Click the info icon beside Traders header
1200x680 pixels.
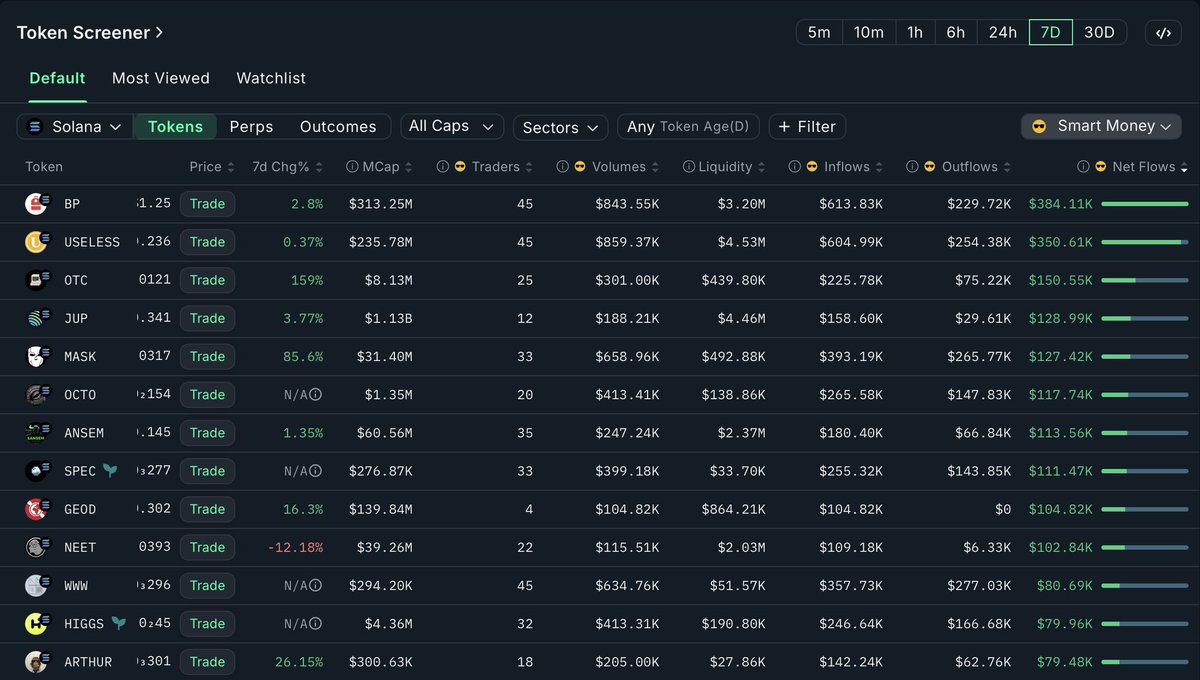pos(443,167)
